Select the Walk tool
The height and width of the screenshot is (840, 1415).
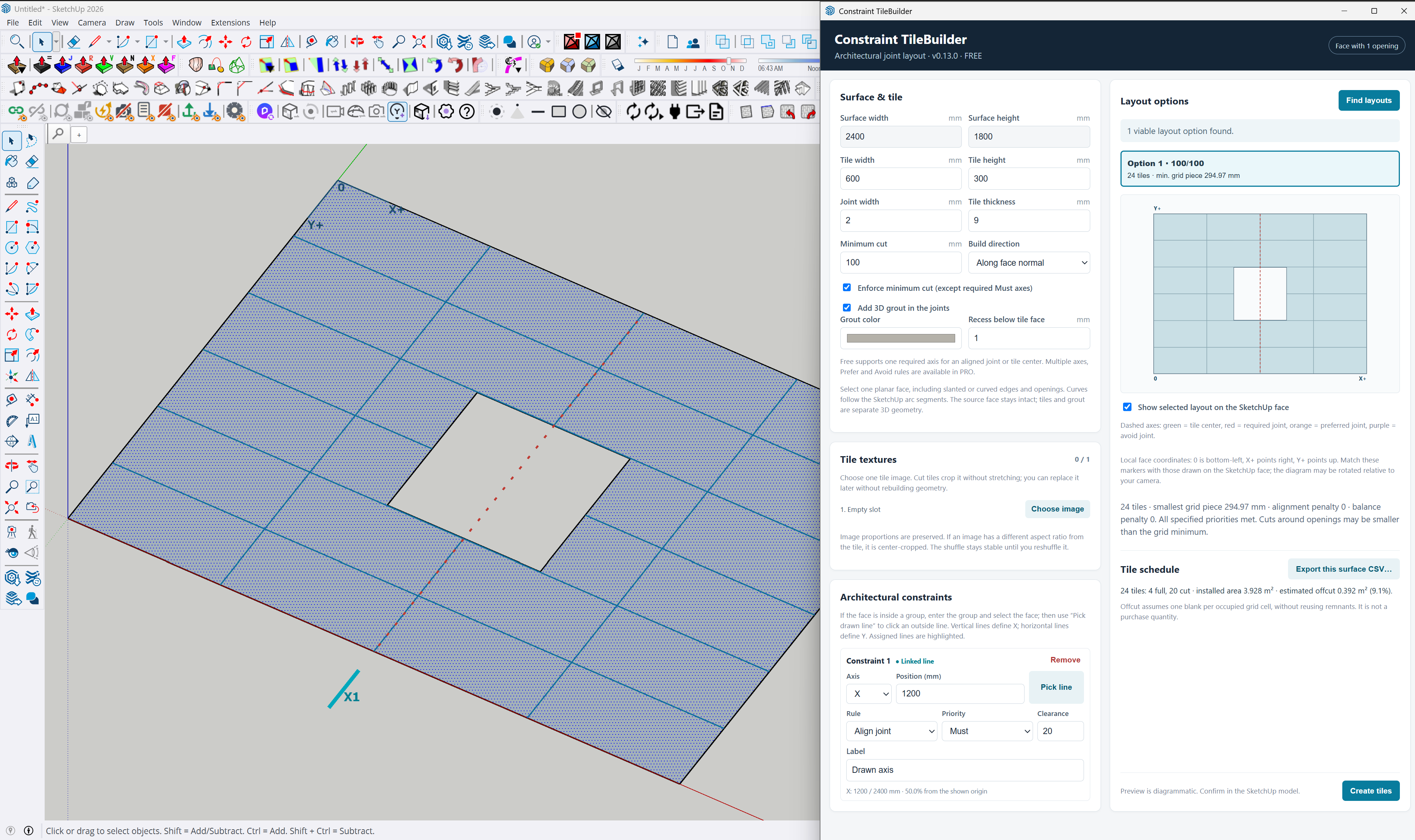[x=32, y=532]
